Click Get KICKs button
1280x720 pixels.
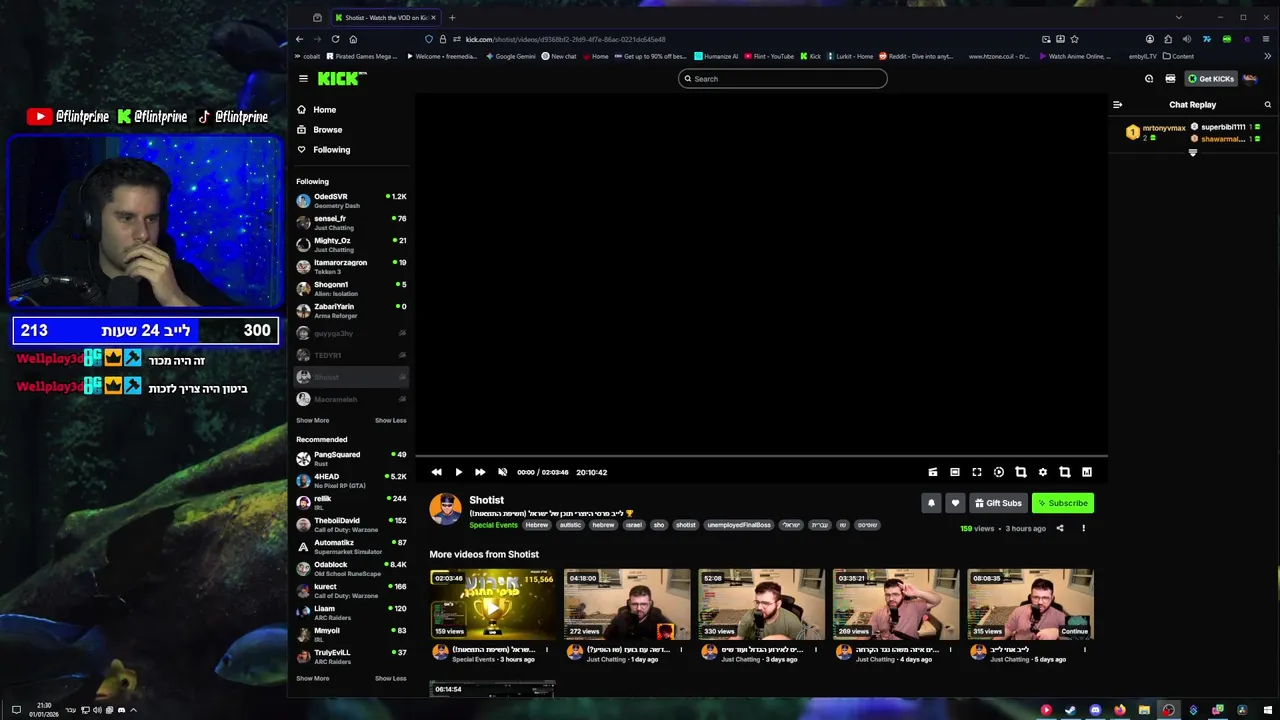coord(1211,78)
